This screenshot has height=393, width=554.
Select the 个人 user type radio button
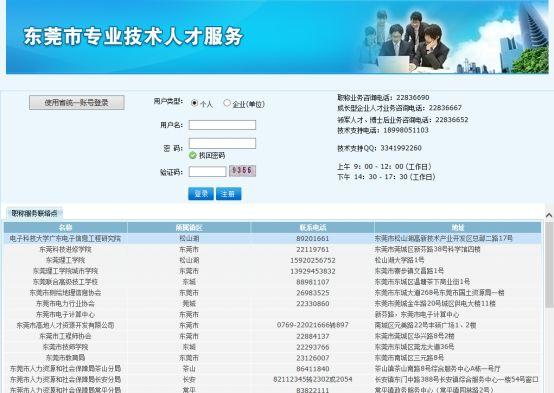click(194, 103)
